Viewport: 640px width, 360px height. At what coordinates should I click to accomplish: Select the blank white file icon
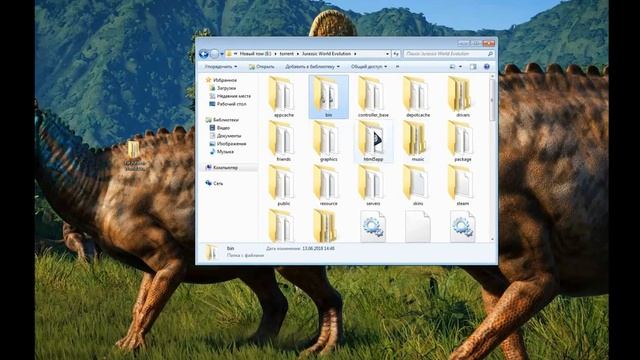pos(418,226)
